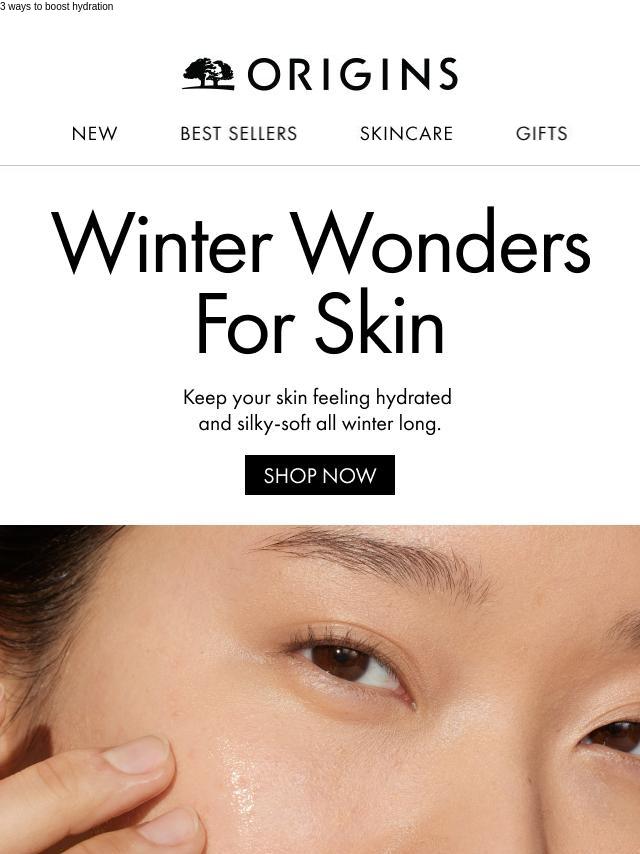The height and width of the screenshot is (854, 640).
Task: Click the 'For Skin' headline line
Action: tap(320, 323)
